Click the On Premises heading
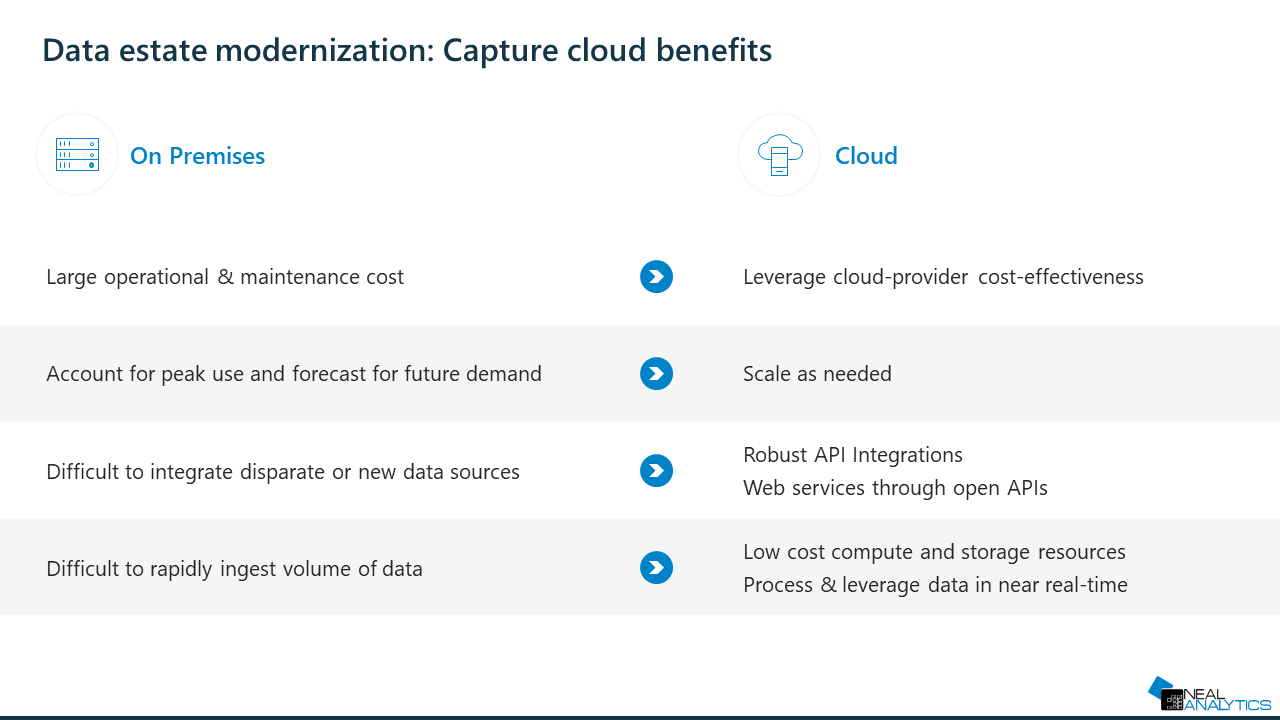This screenshot has height=720, width=1280. pyautogui.click(x=197, y=156)
